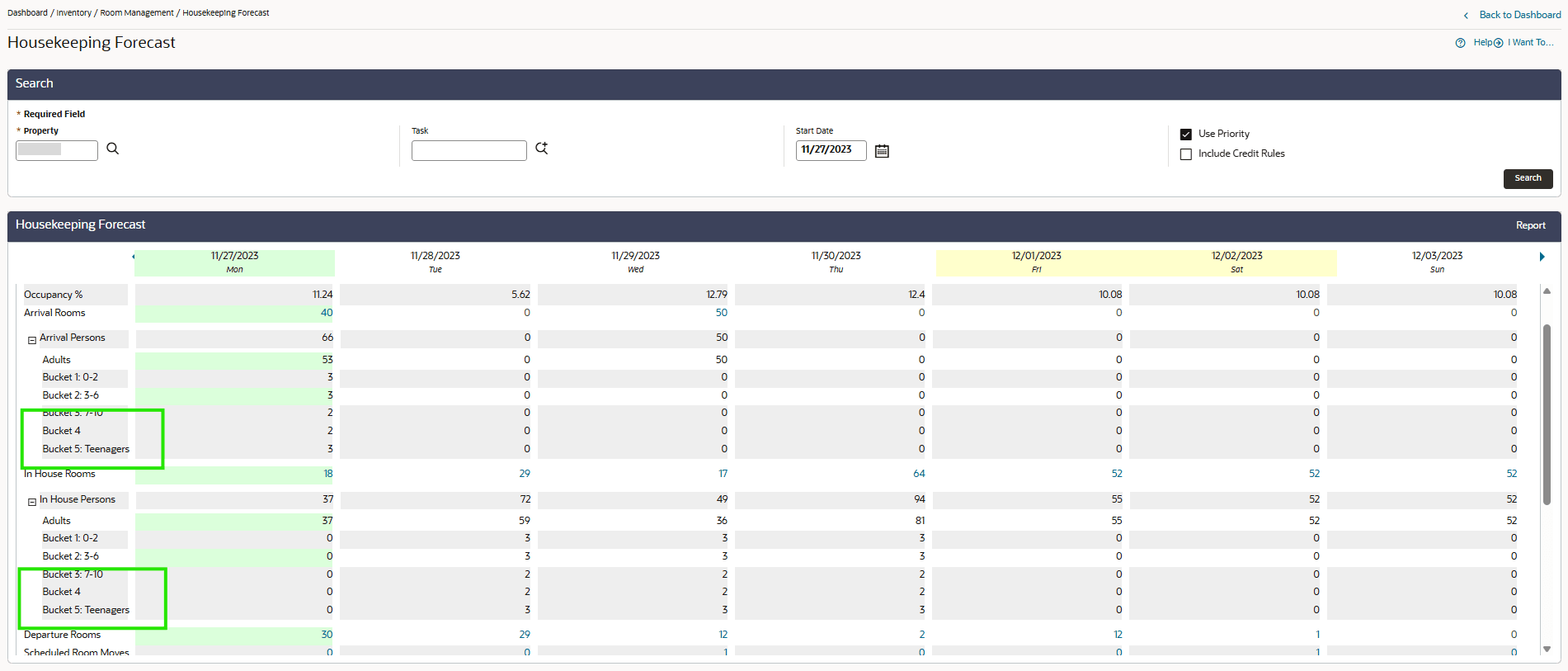Click vertical scrollbar thumb in forecast

(1547, 413)
